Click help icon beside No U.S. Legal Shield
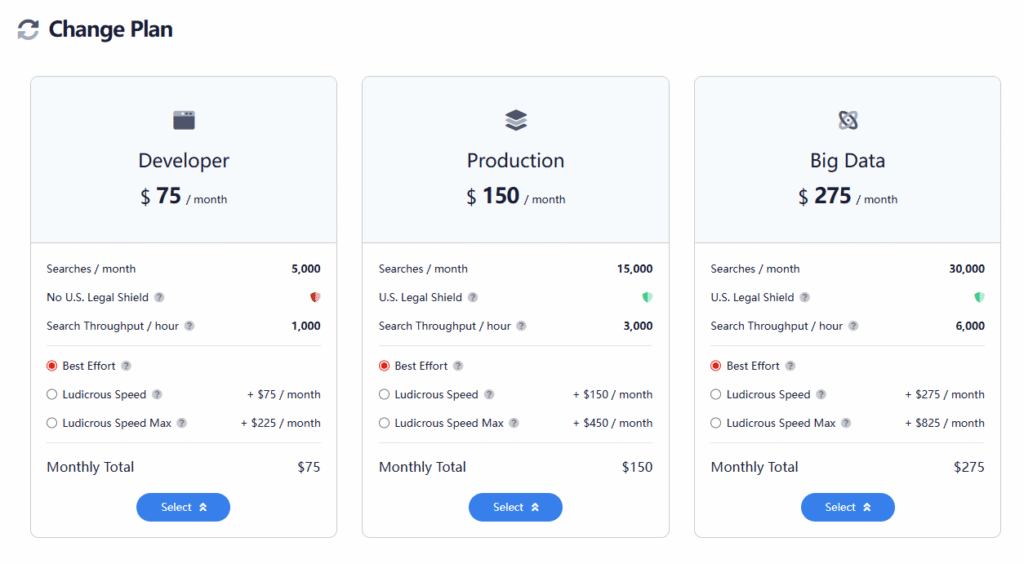Viewport: 1024px width, 564px height. (x=159, y=297)
